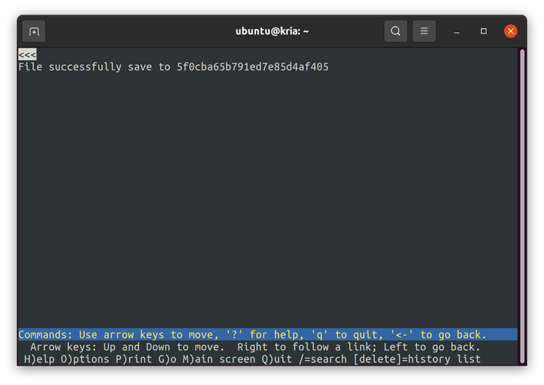Click the search magnifier icon
Screen dimensions: 544x385
[396, 31]
